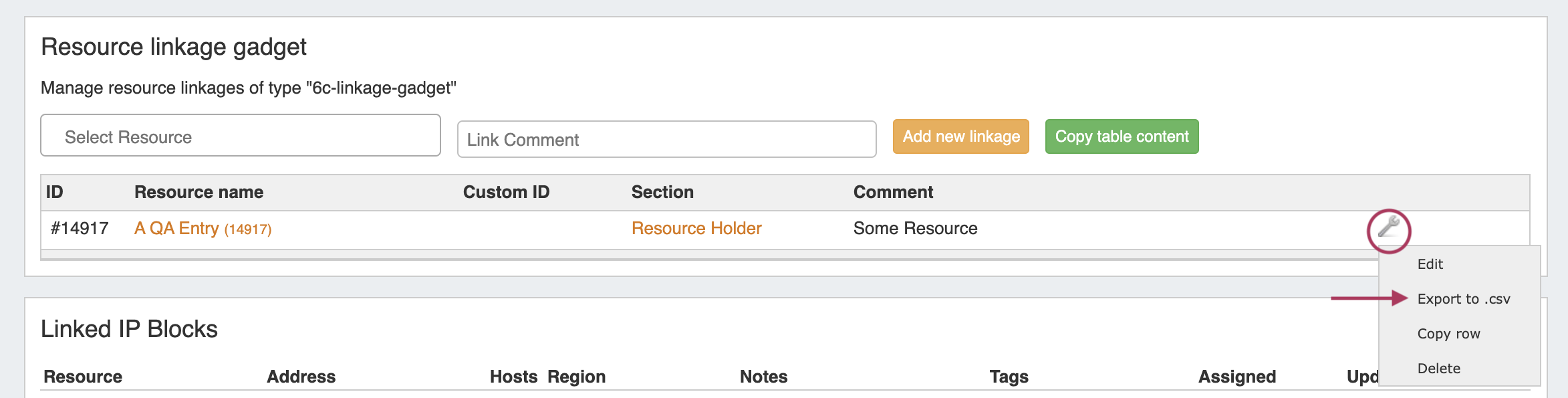Click the Custom ID column header
Image resolution: width=1568 pixels, height=398 pixels.
coord(506,193)
